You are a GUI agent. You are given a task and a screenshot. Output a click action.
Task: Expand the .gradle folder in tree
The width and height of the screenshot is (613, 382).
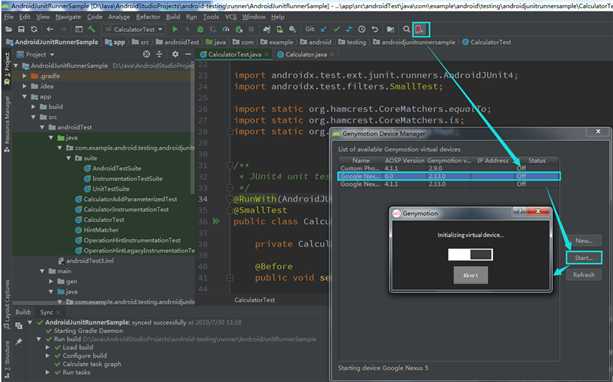tap(25, 76)
